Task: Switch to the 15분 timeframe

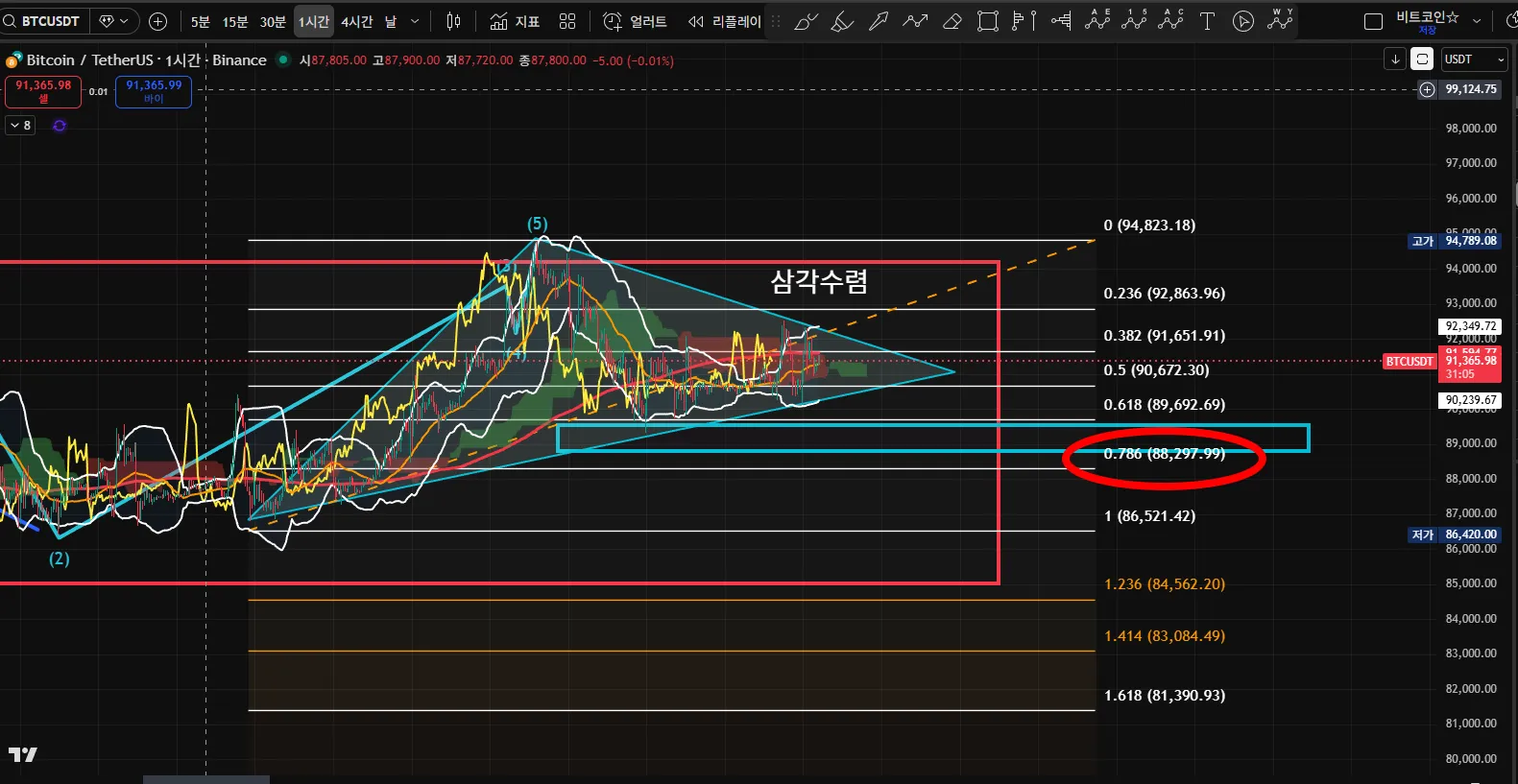Action: click(235, 21)
